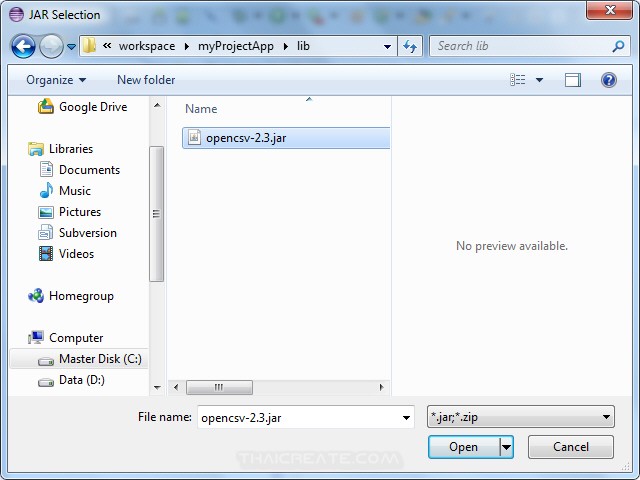Click the Pictures library icon
The image size is (640, 480).
coord(46,212)
